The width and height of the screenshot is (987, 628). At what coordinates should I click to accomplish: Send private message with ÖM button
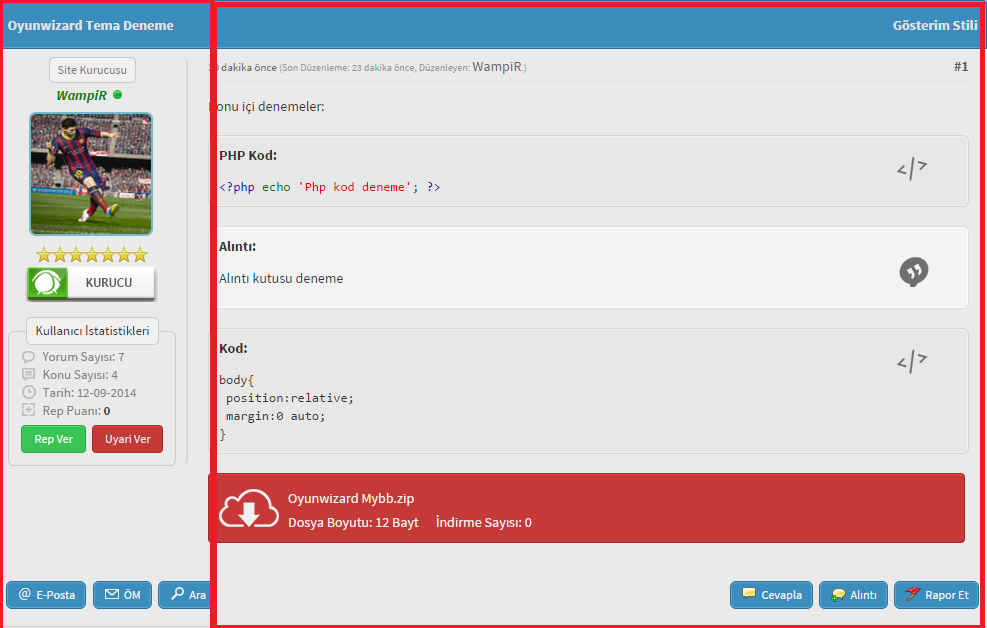[123, 595]
